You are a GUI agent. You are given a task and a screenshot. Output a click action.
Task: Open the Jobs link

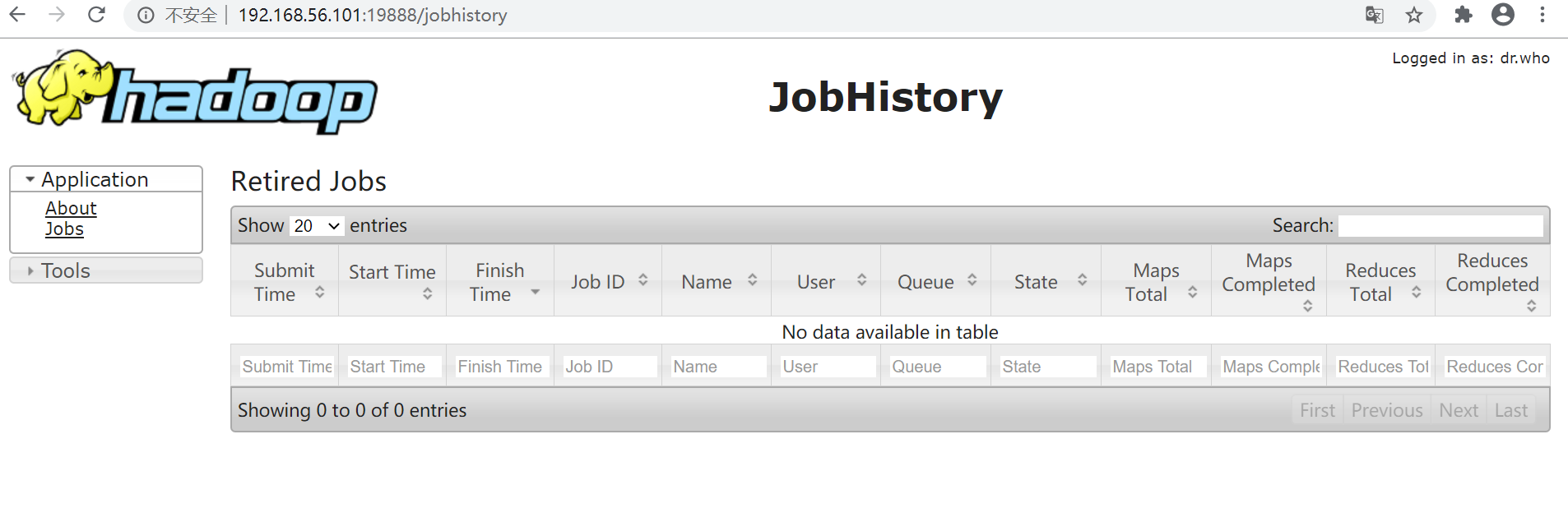[x=64, y=229]
